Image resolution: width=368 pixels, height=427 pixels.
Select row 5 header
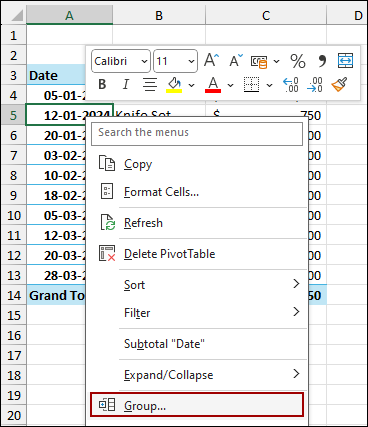tap(13, 115)
